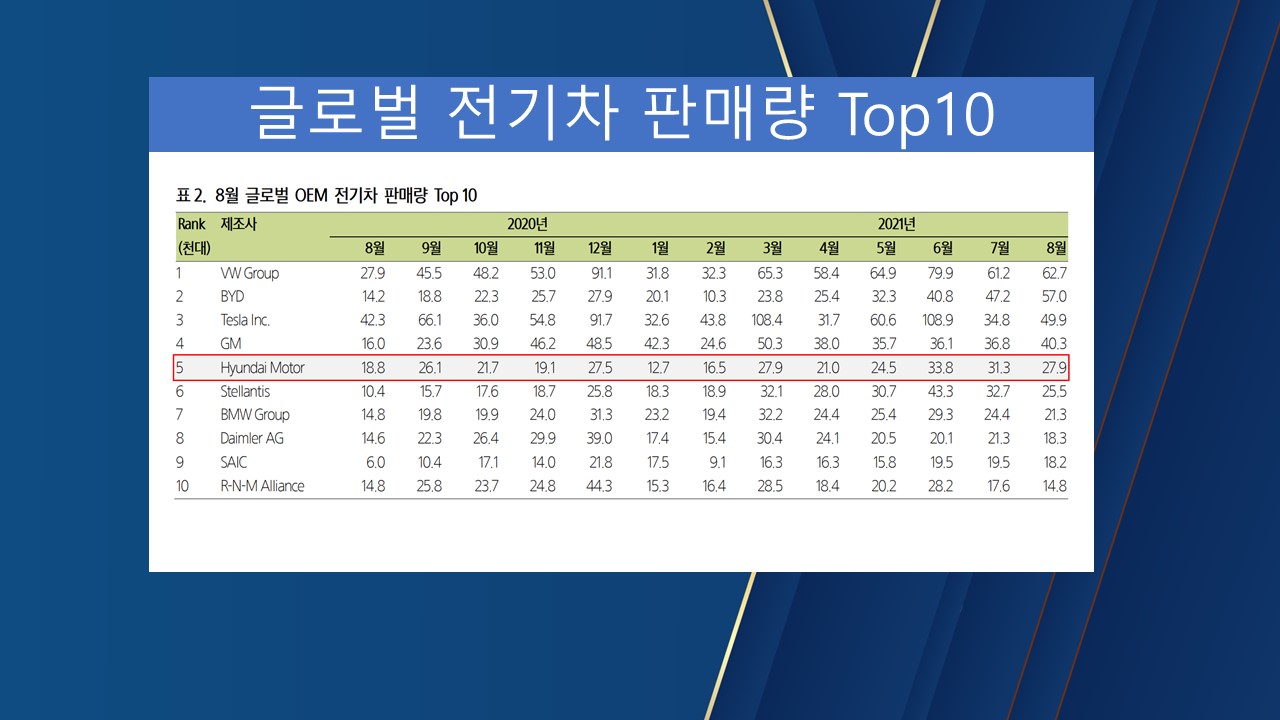This screenshot has height=720, width=1280.
Task: Click BYD's 57.0 sales value
Action: [1054, 297]
